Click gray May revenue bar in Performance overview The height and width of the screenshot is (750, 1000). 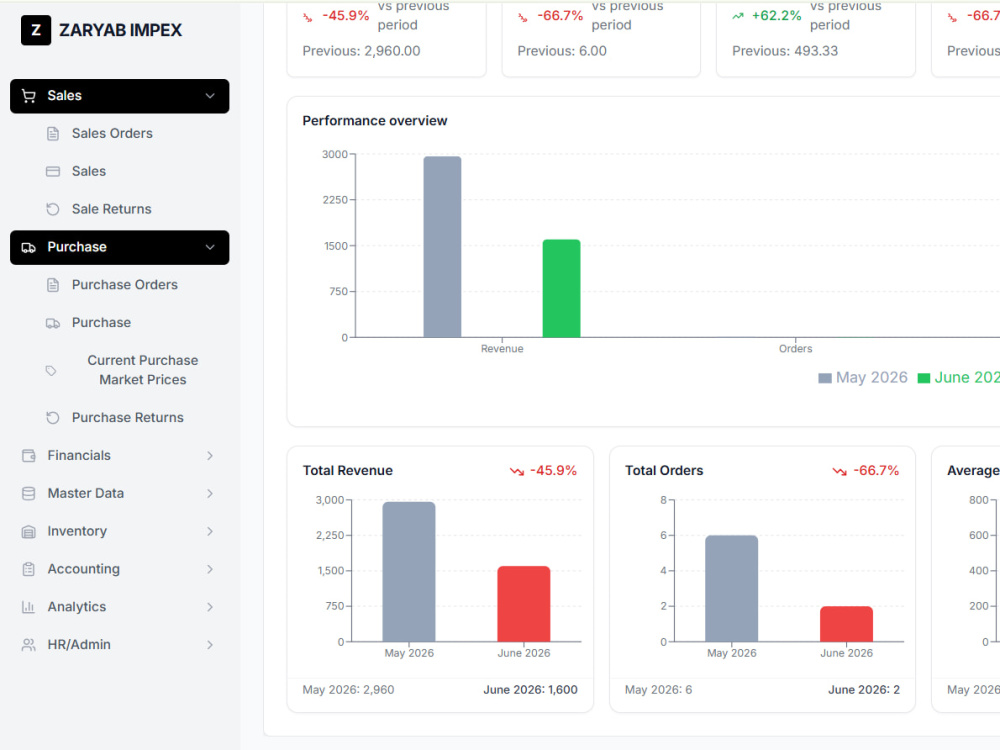(442, 247)
